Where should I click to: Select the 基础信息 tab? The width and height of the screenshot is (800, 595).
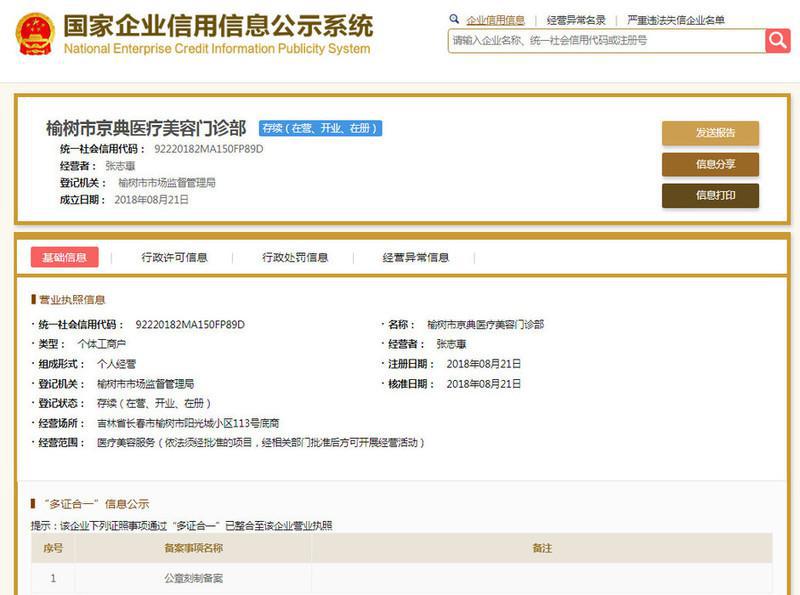[65, 257]
